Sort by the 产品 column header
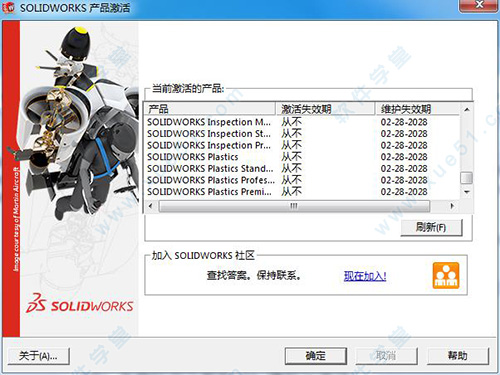 pyautogui.click(x=210, y=109)
